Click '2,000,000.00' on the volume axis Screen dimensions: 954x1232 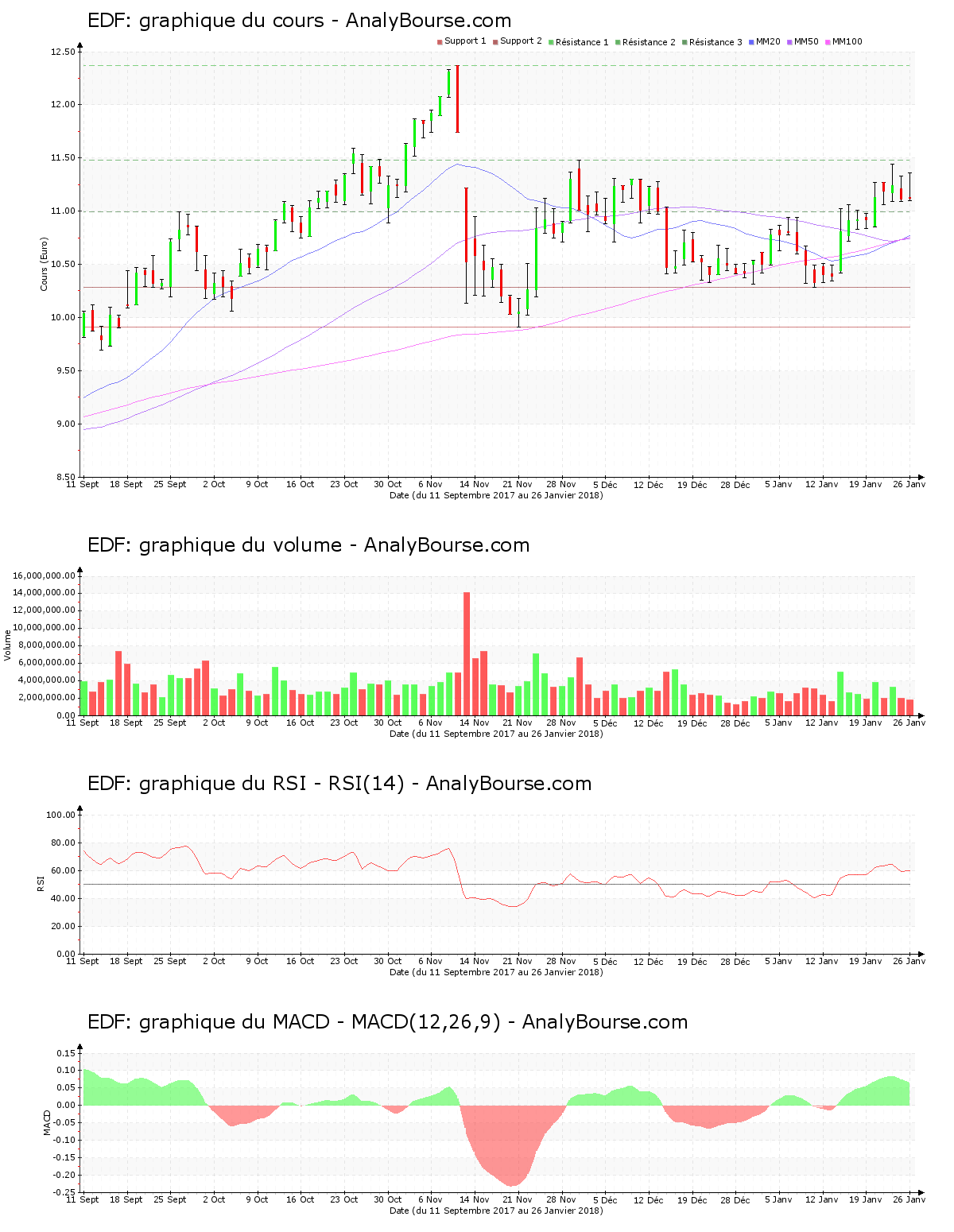[47, 698]
